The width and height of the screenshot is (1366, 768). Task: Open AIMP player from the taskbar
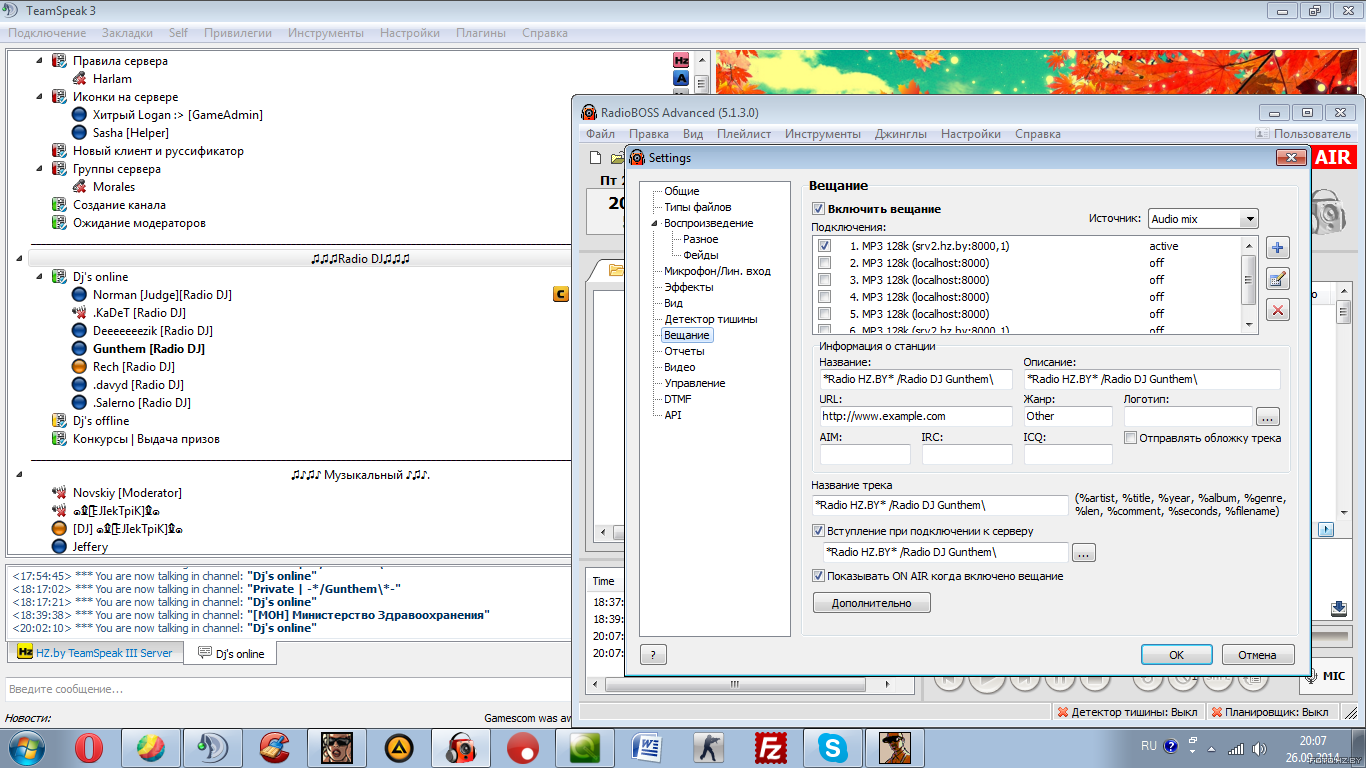coord(400,747)
